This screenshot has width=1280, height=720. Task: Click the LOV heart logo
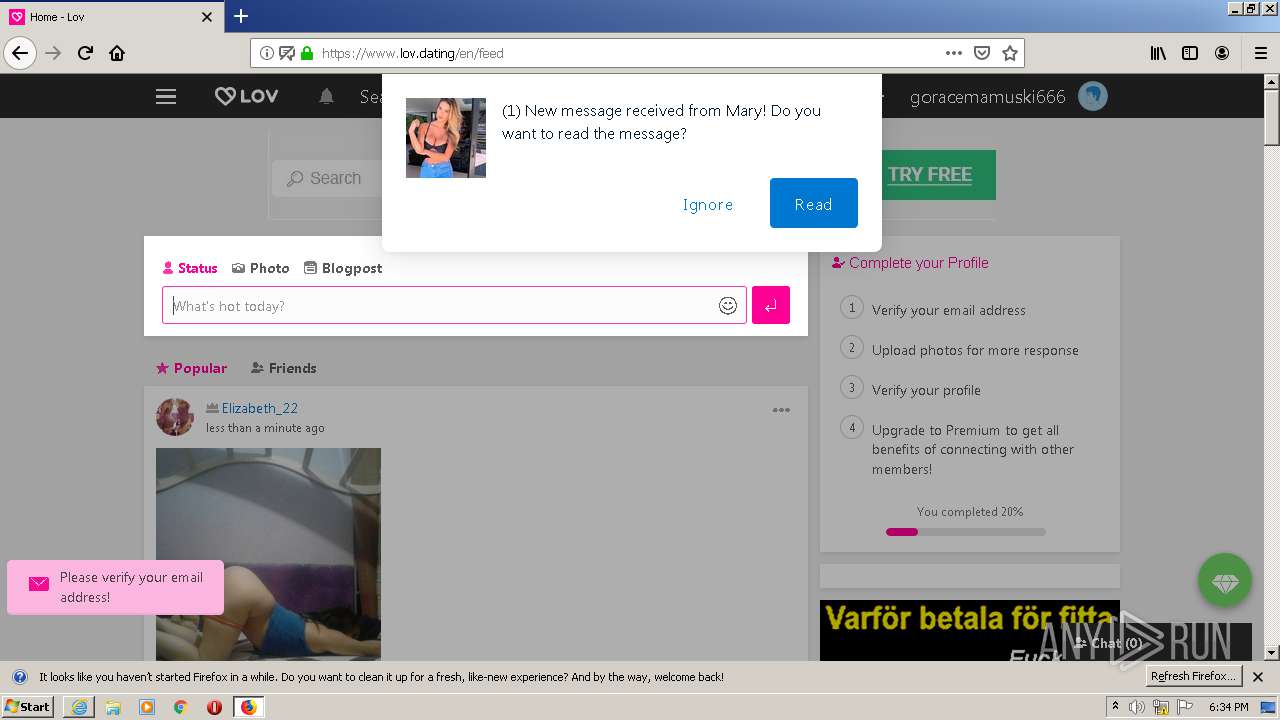247,96
